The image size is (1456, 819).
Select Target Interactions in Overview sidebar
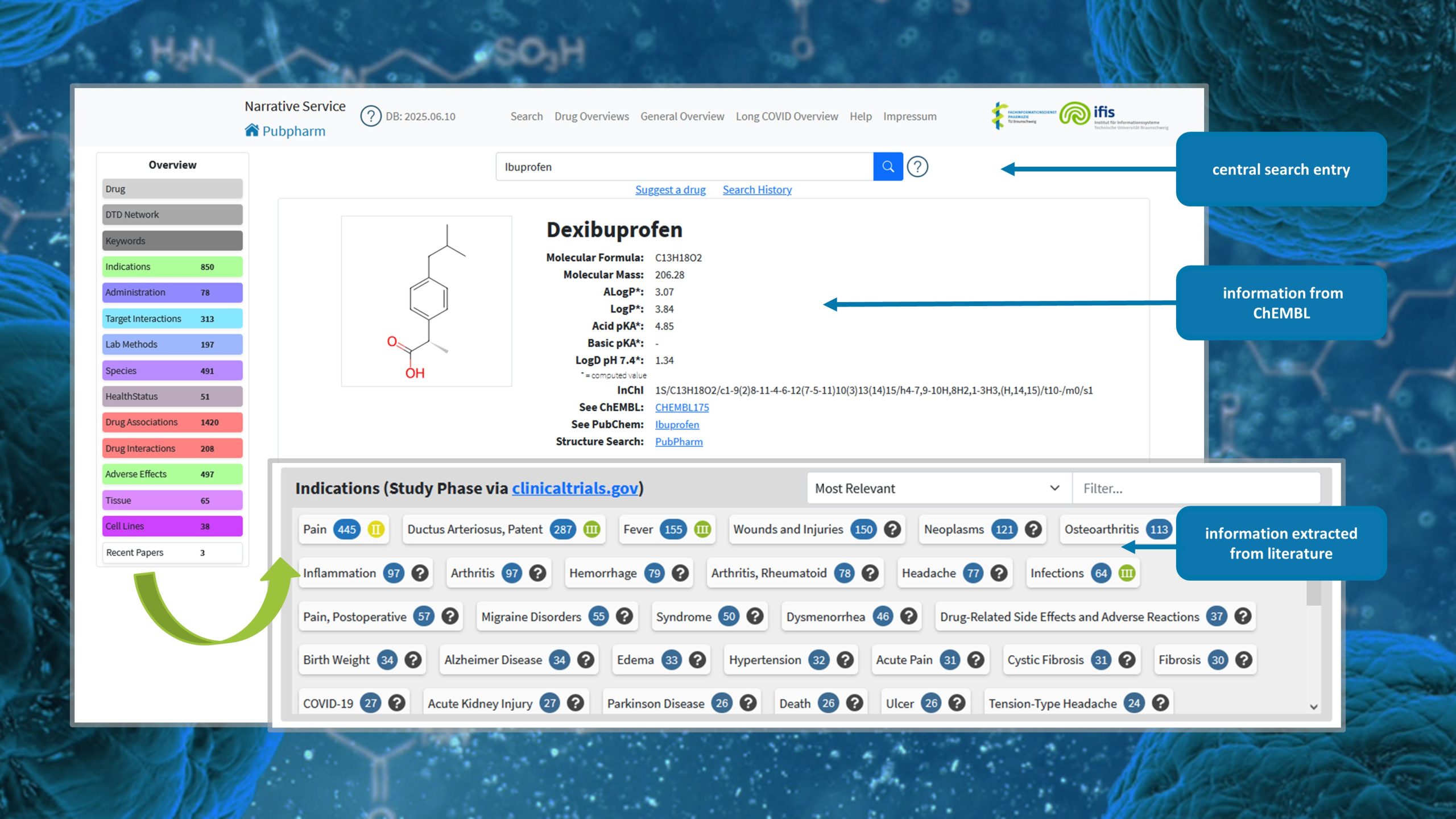172,318
